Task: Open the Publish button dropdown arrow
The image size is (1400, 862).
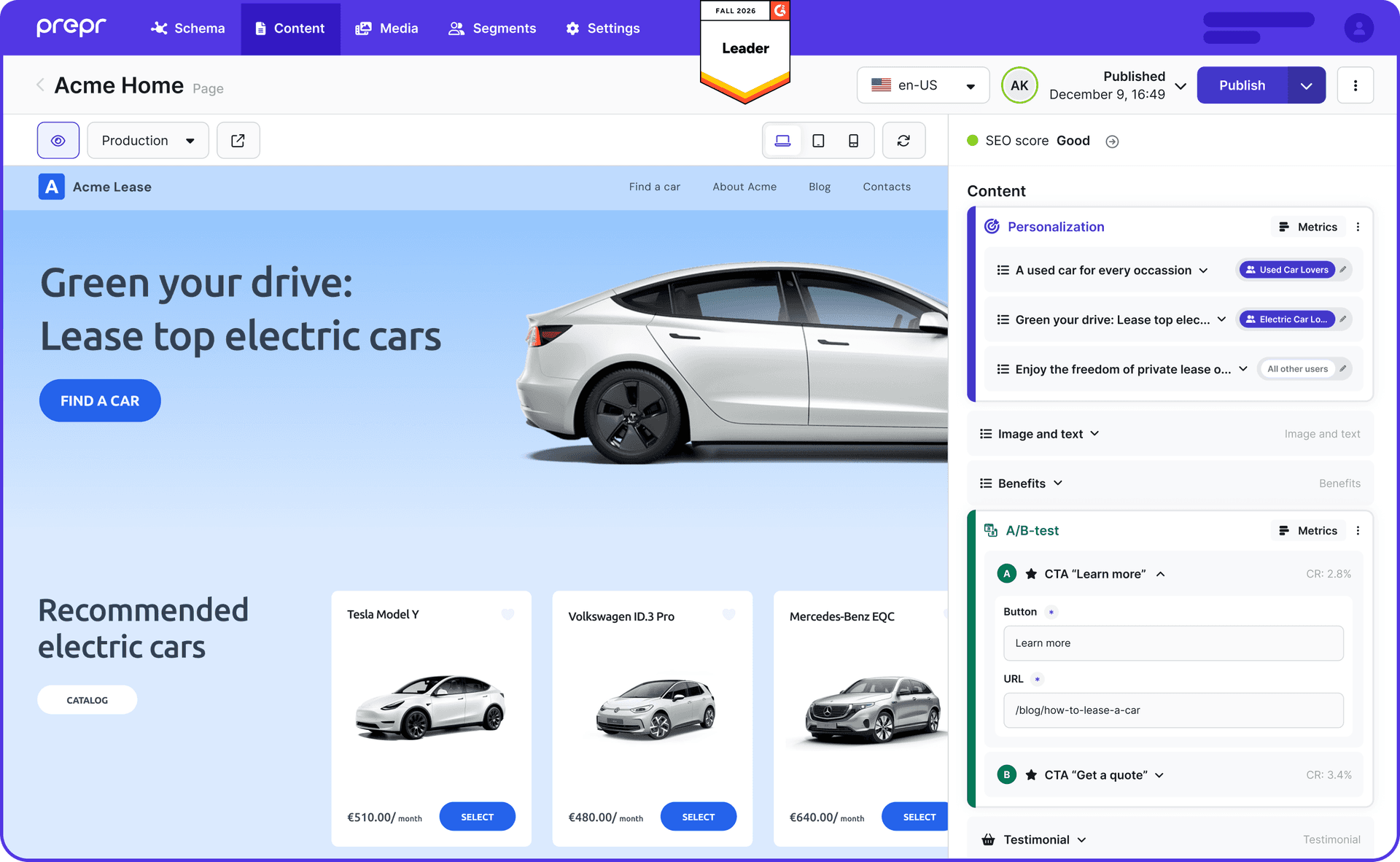Action: click(1307, 85)
